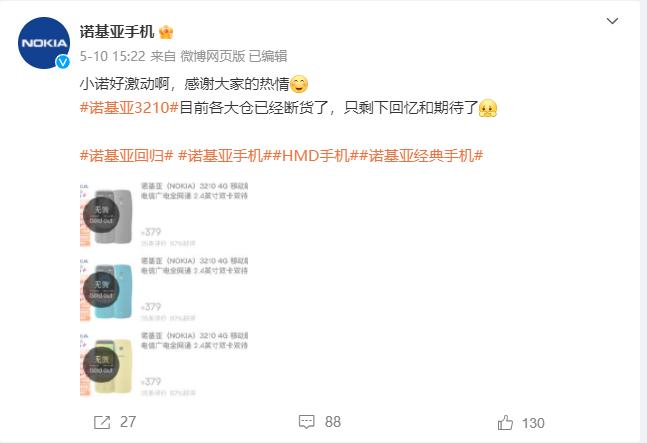Click the like count 130
The width and height of the screenshot is (647, 443).
pos(533,423)
